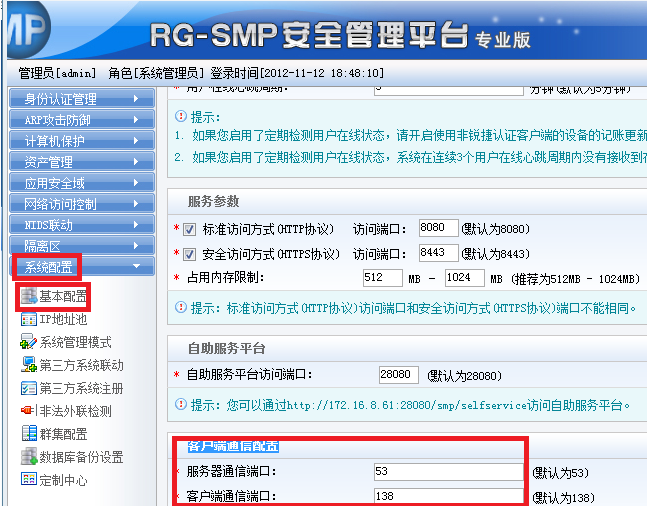Expand 隔离区 menu arrow

point(135,246)
